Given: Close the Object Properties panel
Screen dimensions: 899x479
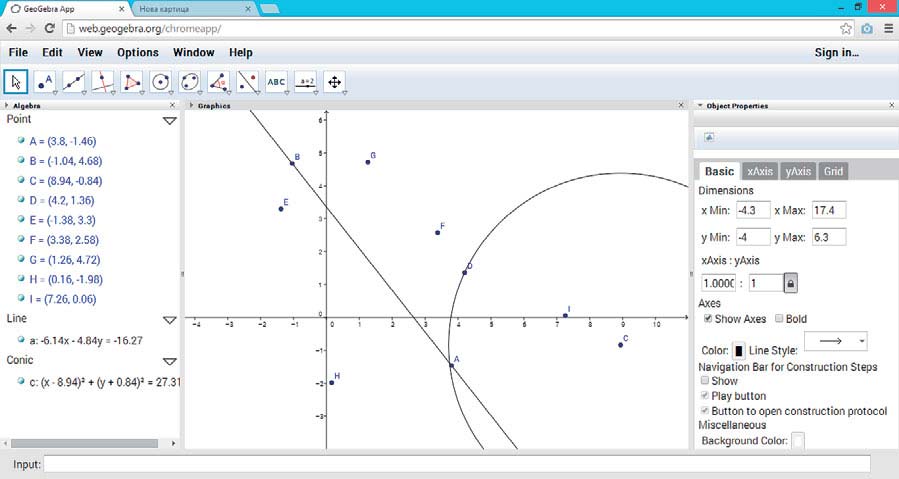Looking at the screenshot, I should pyautogui.click(x=892, y=106).
